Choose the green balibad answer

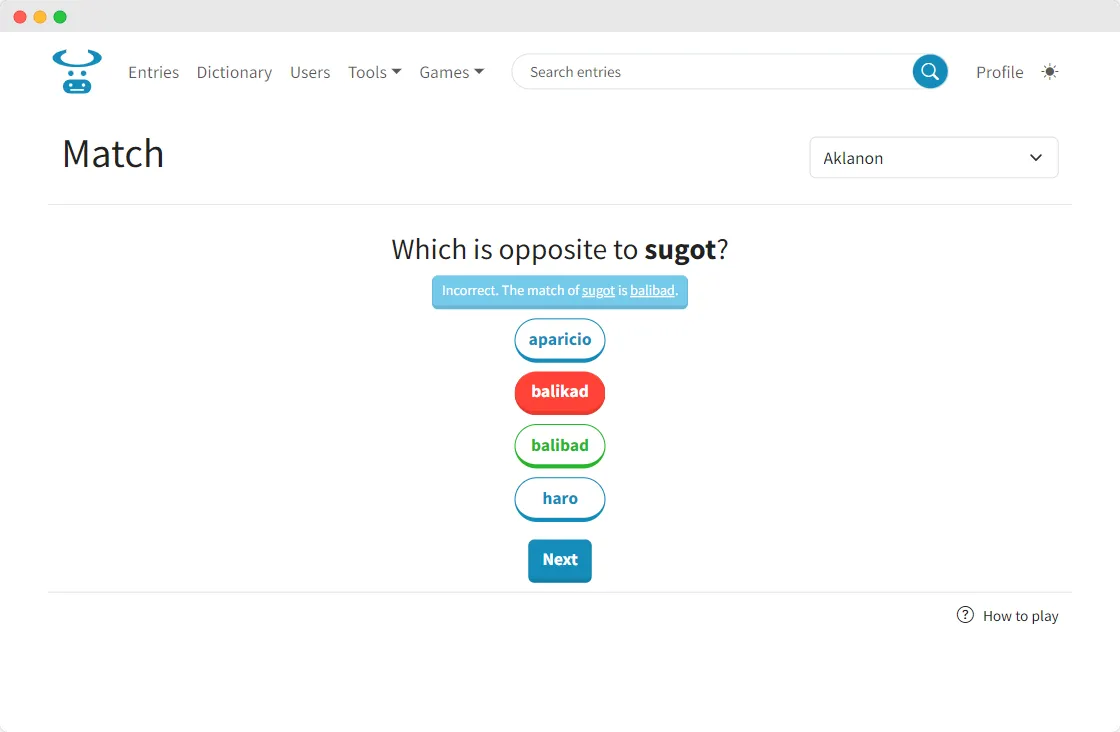[x=559, y=446]
